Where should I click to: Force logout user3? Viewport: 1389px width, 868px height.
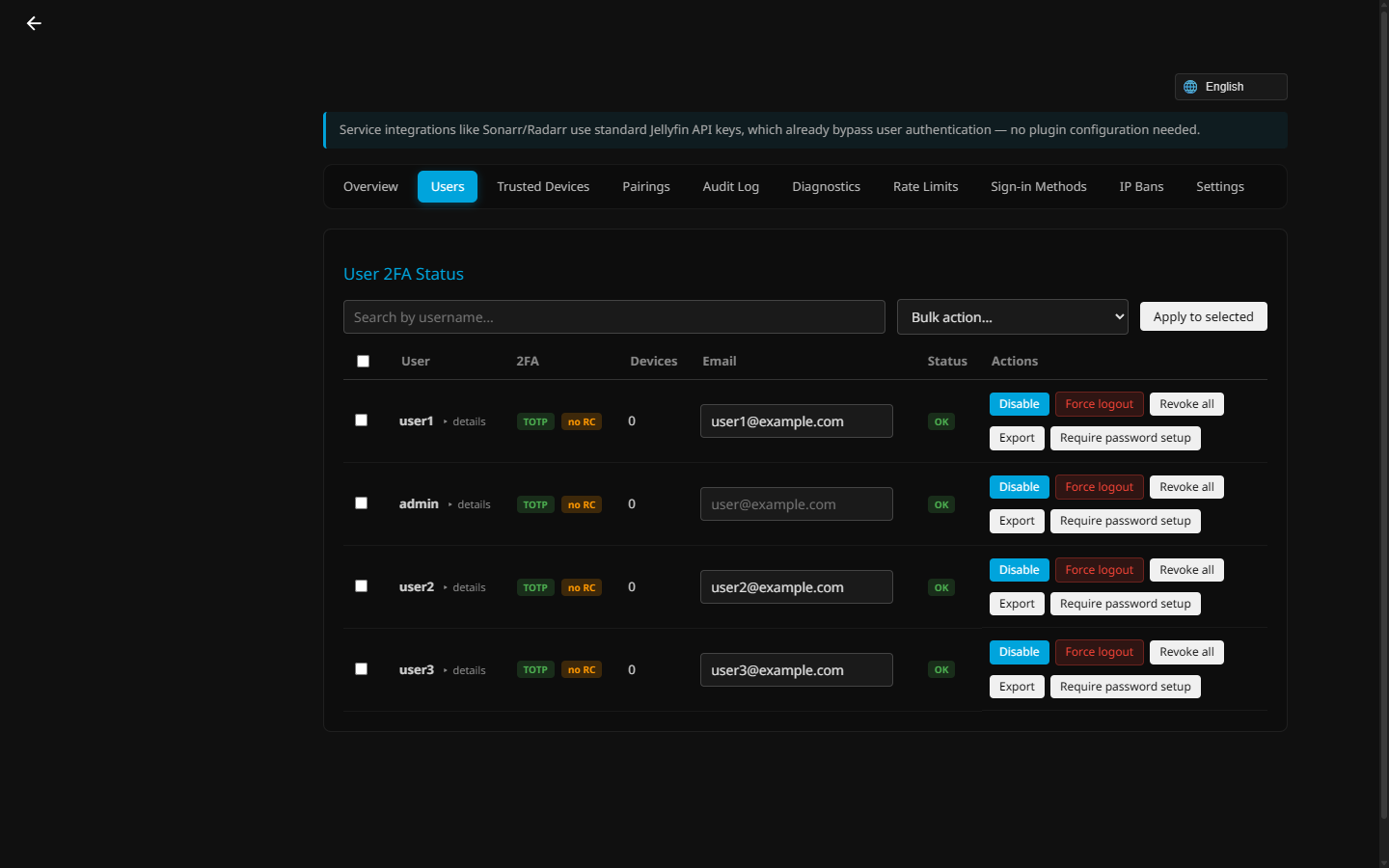click(1100, 652)
